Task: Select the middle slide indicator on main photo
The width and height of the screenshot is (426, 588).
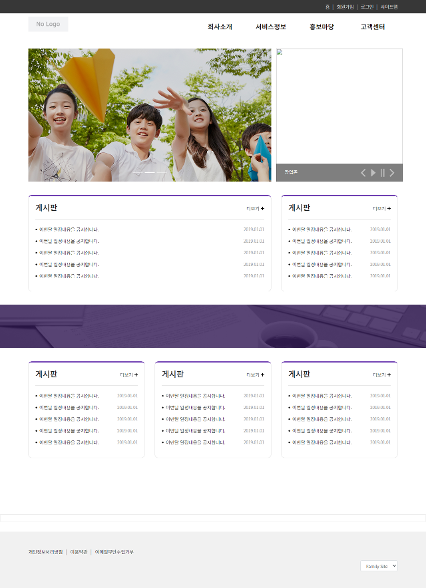Action: [150, 172]
